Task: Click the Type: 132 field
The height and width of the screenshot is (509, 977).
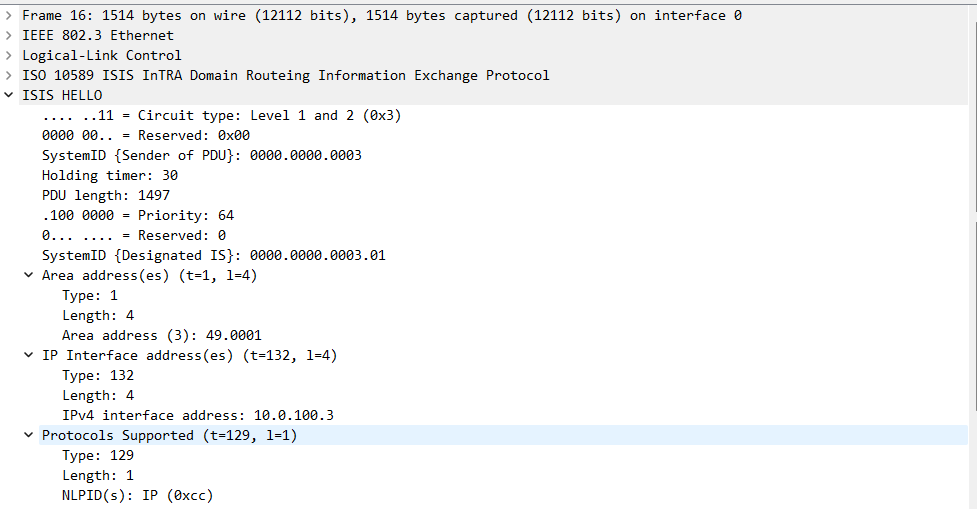Action: click(x=97, y=375)
